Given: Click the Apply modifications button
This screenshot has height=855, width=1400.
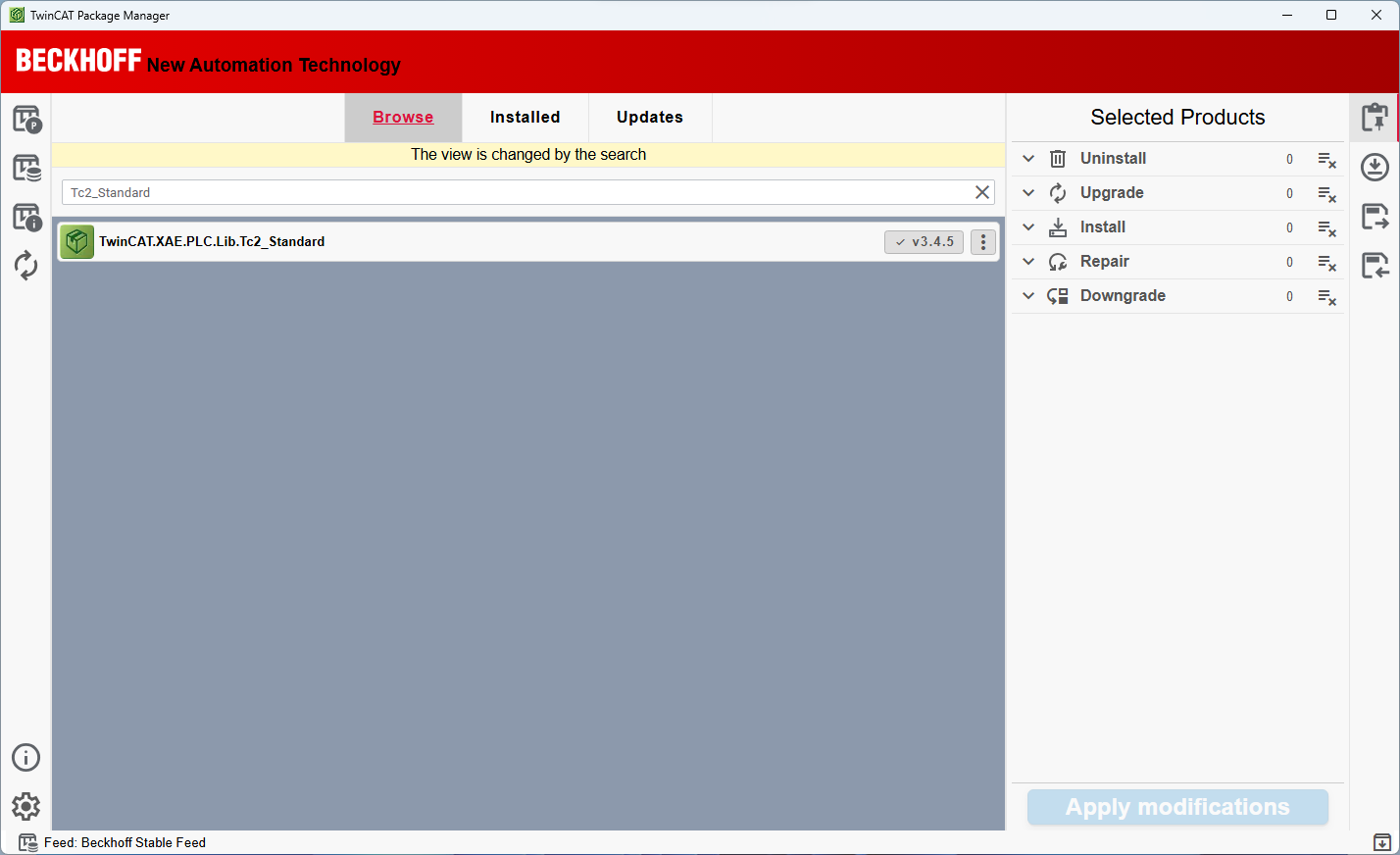Looking at the screenshot, I should tap(1177, 807).
